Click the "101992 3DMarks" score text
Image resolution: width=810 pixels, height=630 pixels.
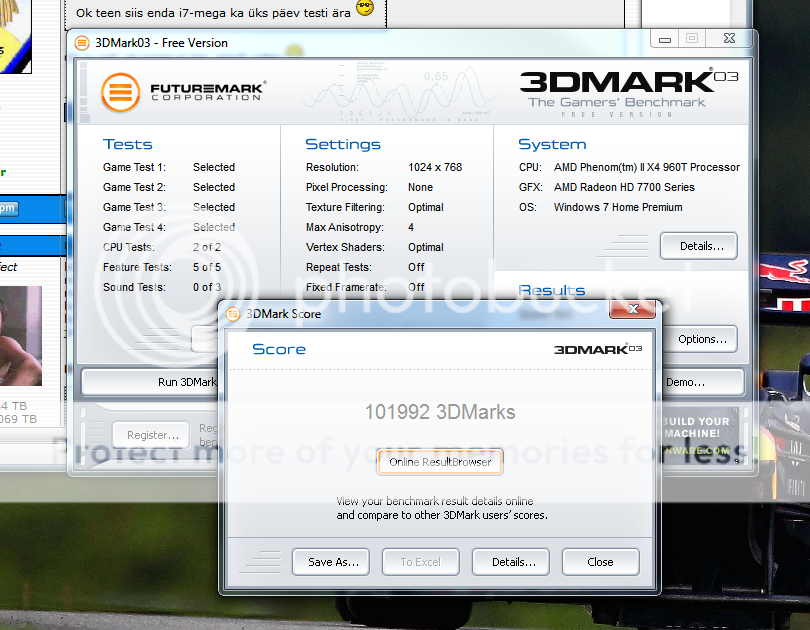440,412
